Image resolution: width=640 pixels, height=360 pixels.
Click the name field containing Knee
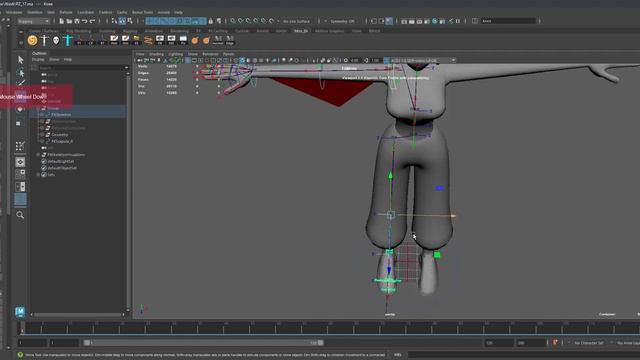pos(508,21)
